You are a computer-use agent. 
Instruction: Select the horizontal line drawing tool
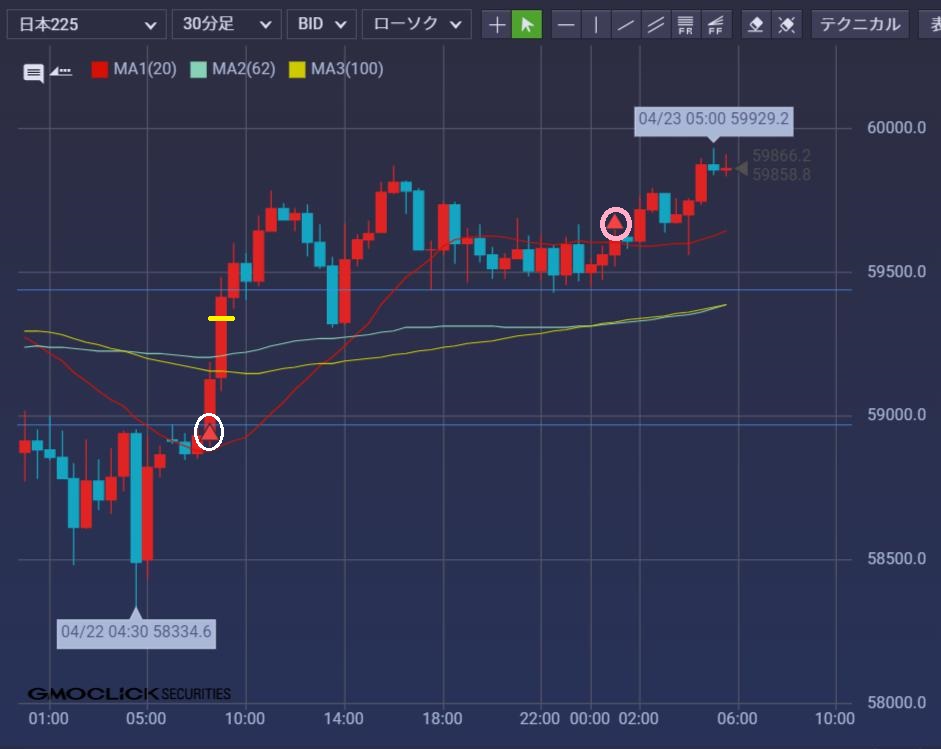coord(566,25)
